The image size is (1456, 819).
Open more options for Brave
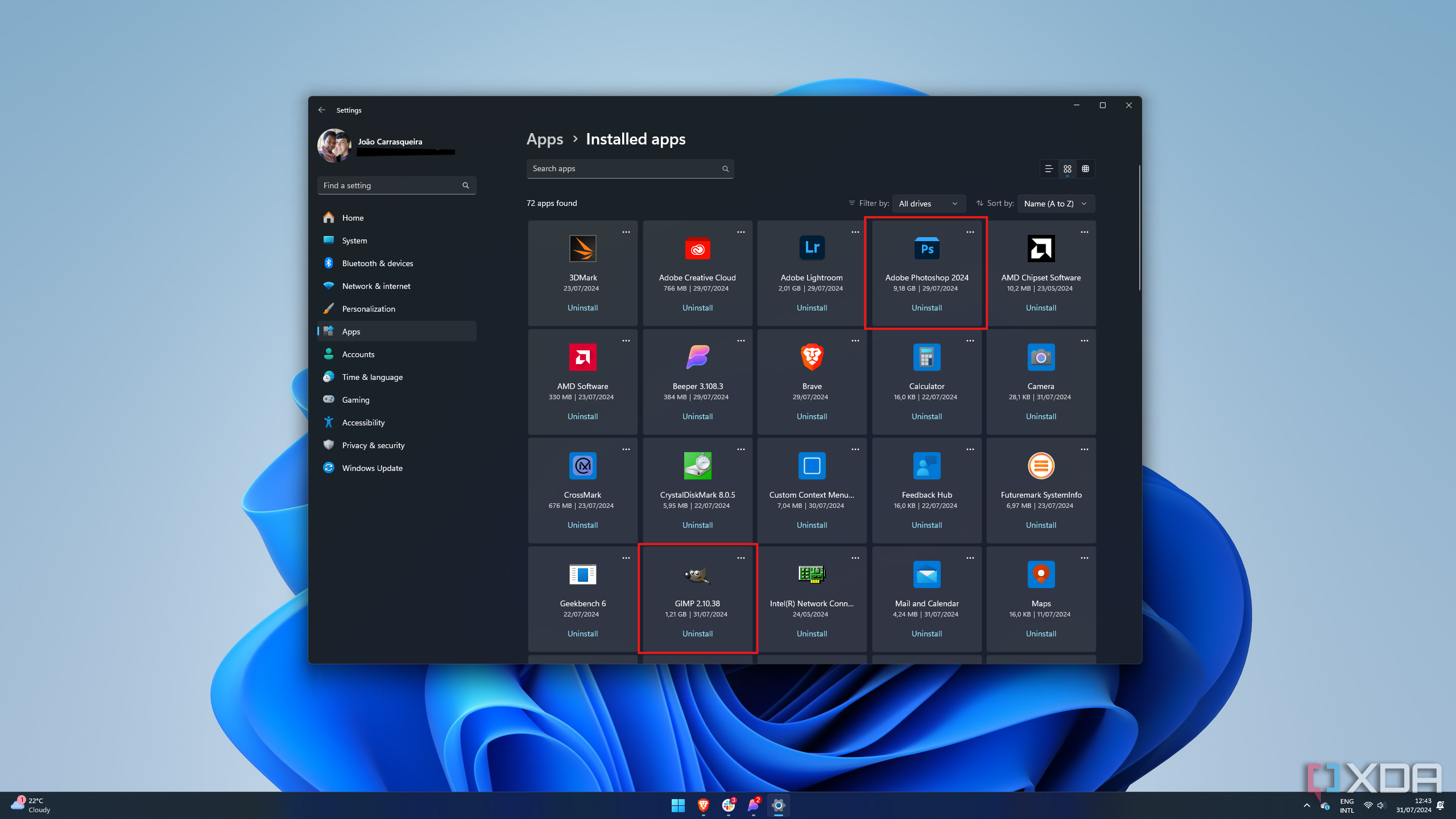coord(855,341)
